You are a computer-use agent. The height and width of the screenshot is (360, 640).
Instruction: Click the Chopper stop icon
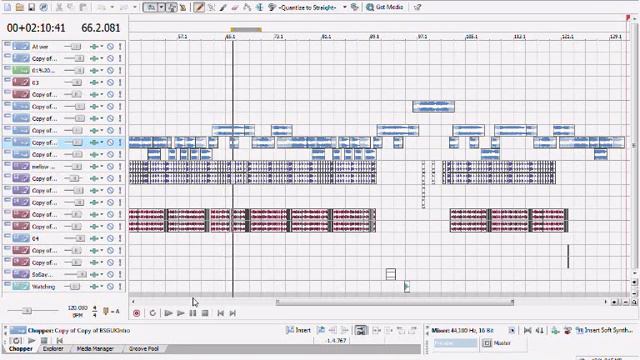(x=44, y=340)
